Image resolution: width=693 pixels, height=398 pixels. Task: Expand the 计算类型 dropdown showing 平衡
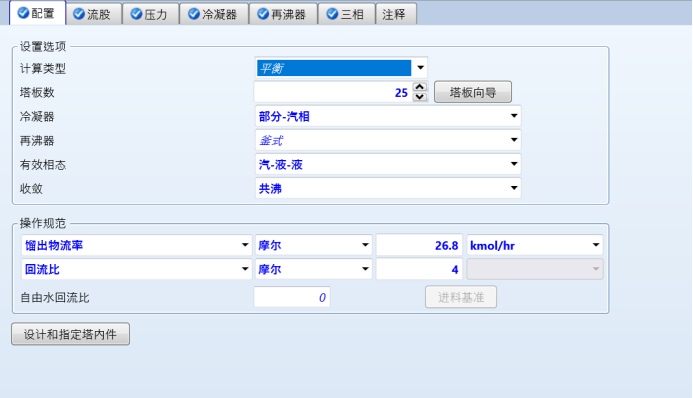(420, 68)
